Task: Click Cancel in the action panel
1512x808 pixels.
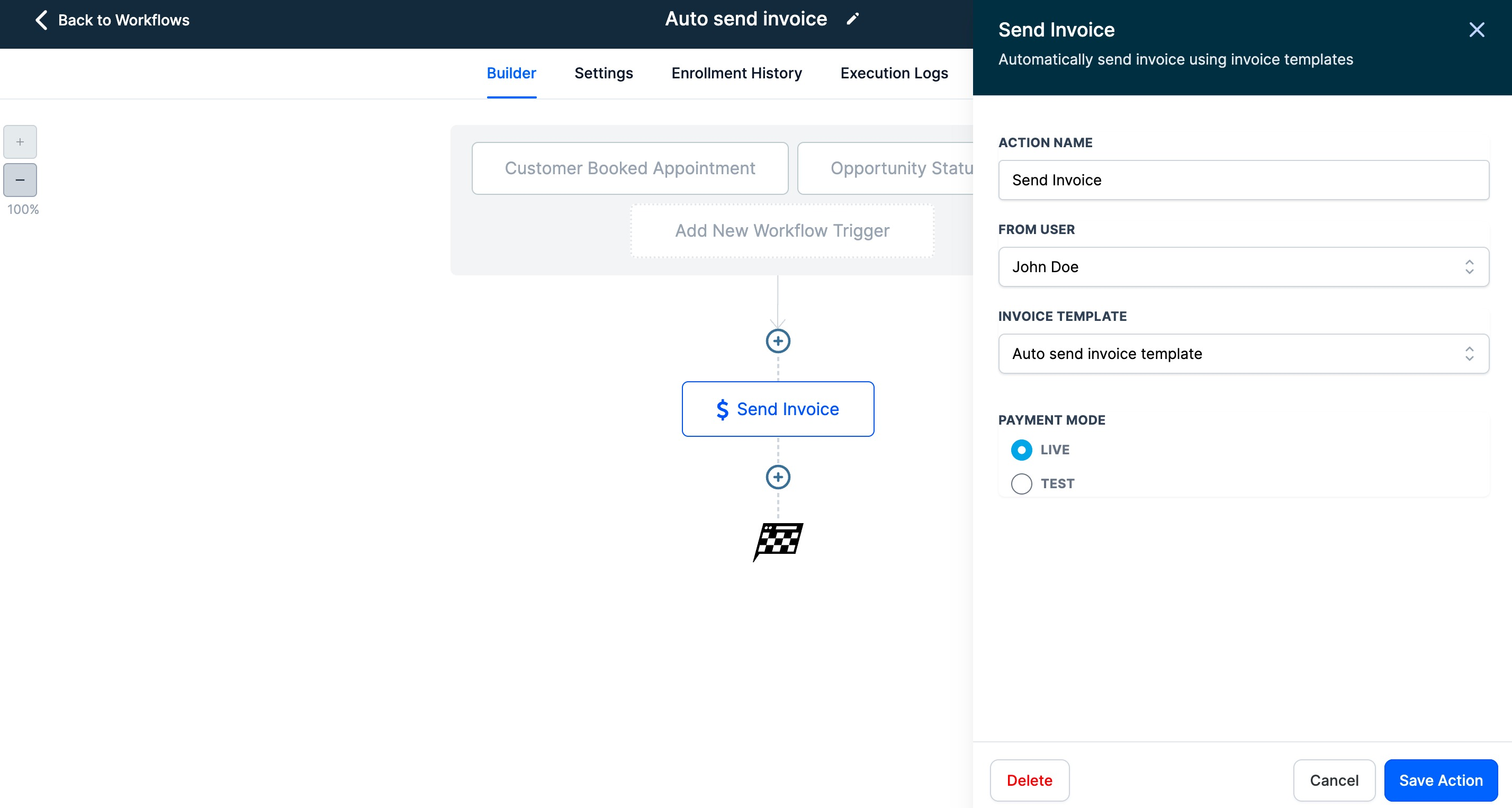Action: [1334, 780]
